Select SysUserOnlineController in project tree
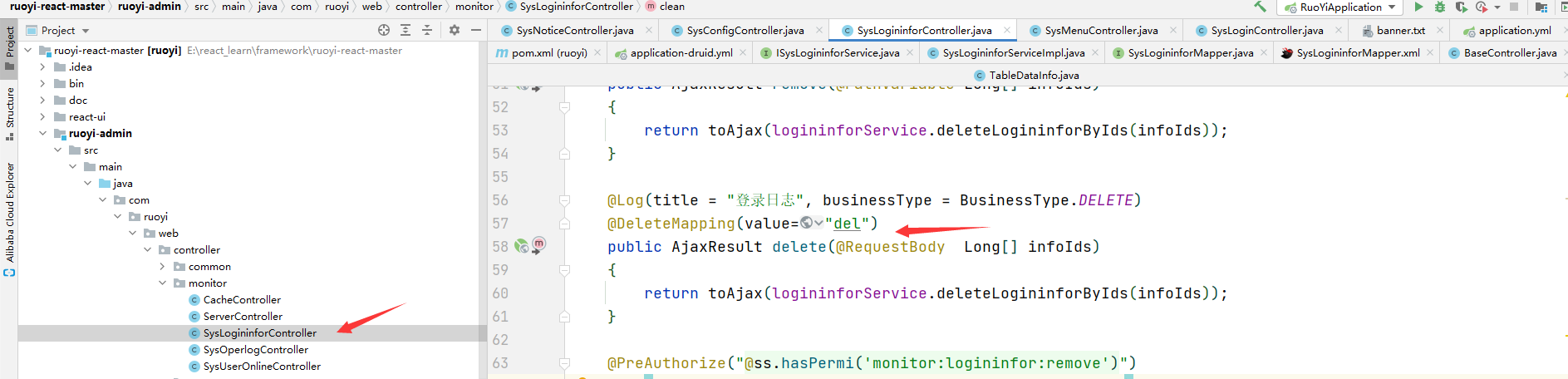Viewport: 1568px width, 379px height. pos(262,366)
